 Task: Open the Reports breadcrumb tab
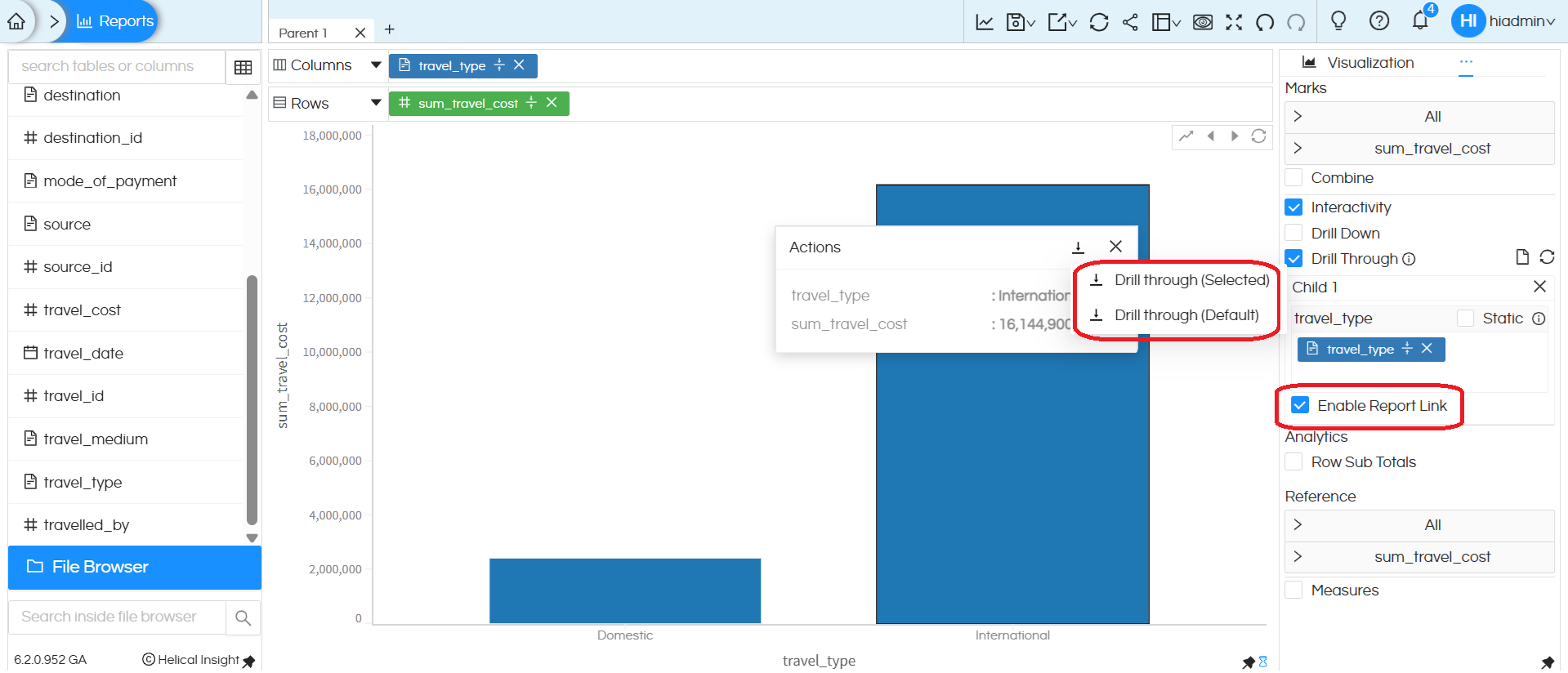tap(114, 21)
